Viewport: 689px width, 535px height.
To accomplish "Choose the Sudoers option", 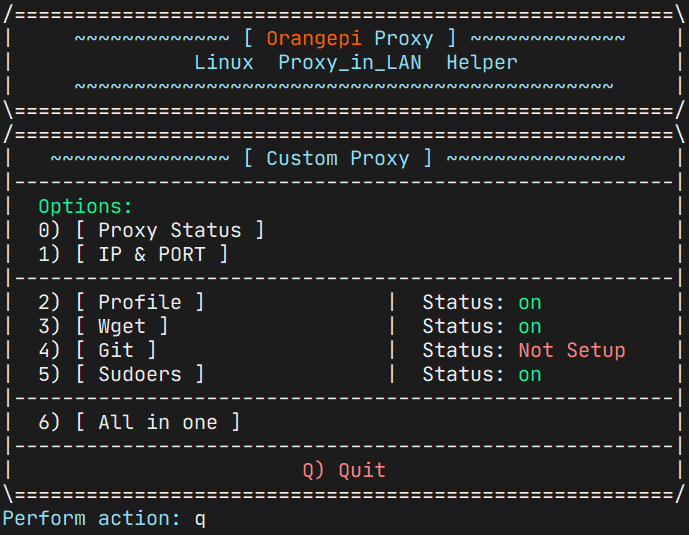I will [121, 374].
